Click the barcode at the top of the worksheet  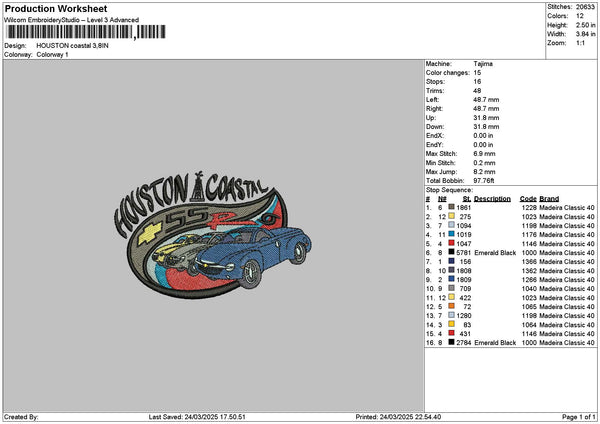[x=86, y=32]
